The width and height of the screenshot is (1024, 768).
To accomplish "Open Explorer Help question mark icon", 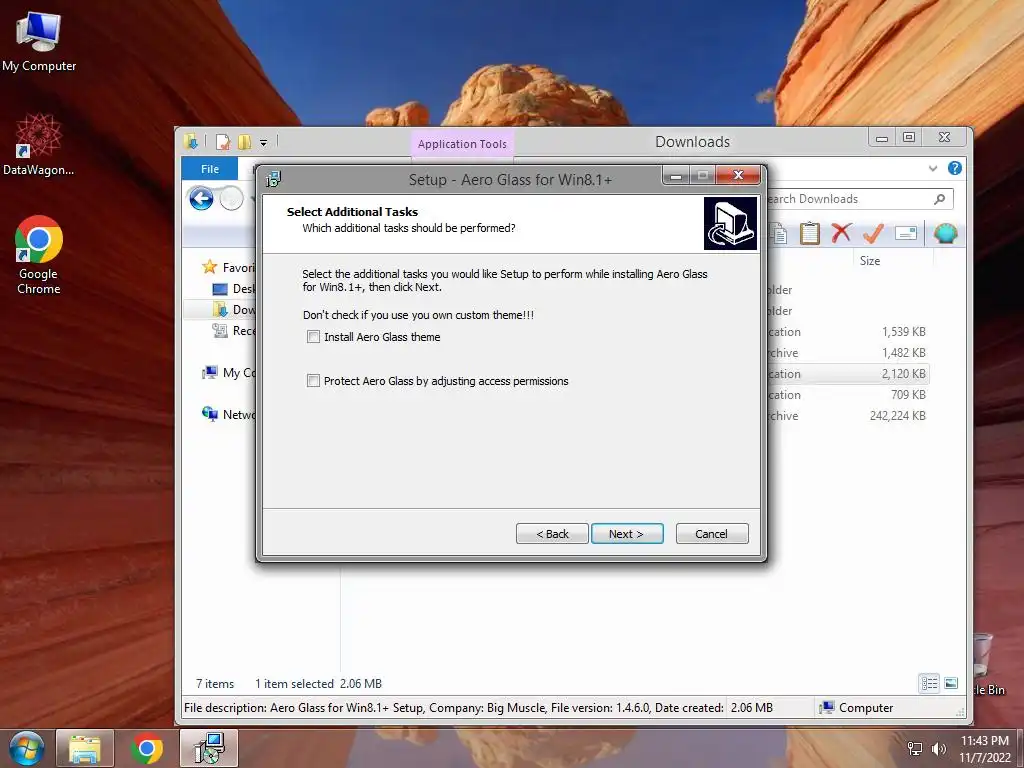I will coord(955,168).
